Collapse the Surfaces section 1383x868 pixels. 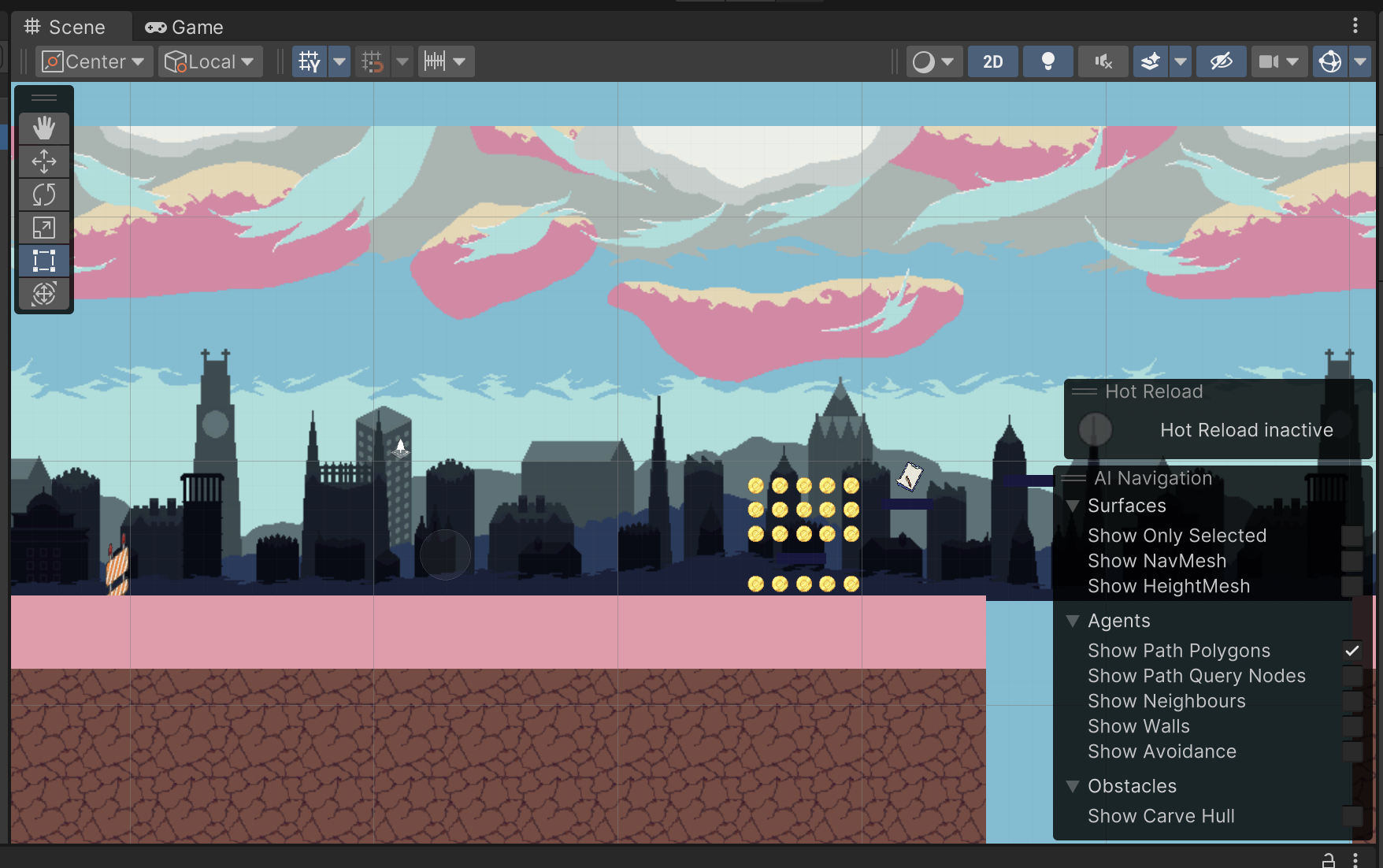click(1072, 506)
